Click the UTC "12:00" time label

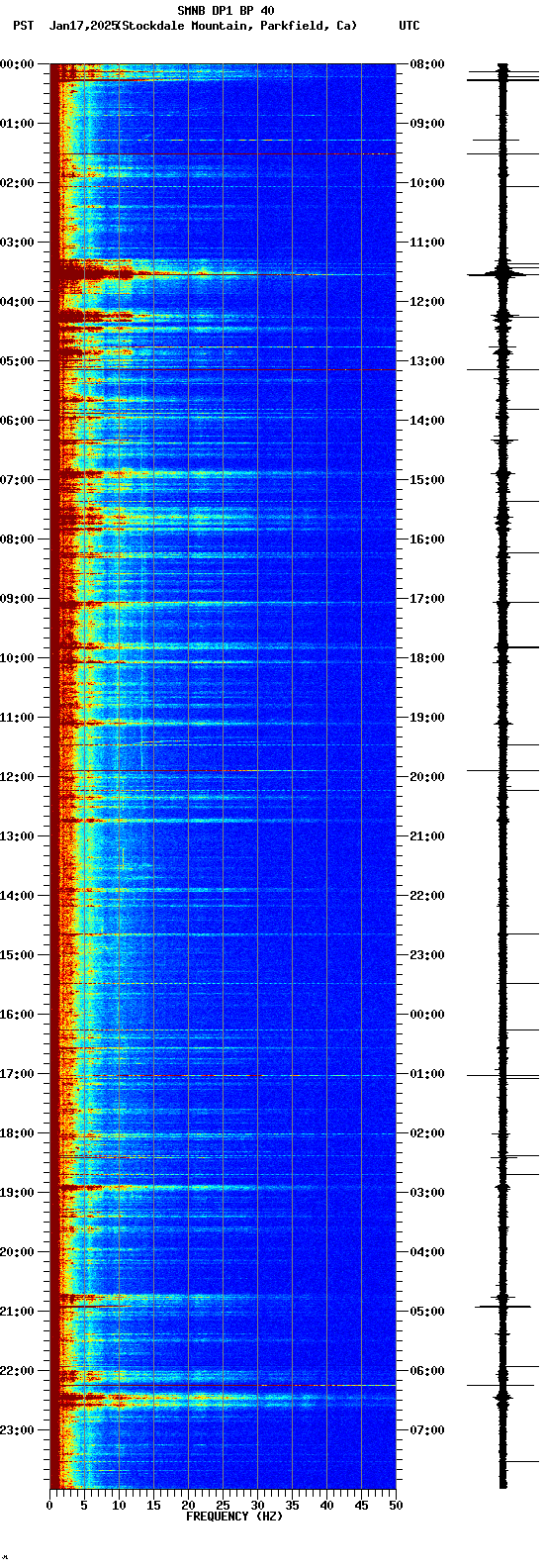427,302
